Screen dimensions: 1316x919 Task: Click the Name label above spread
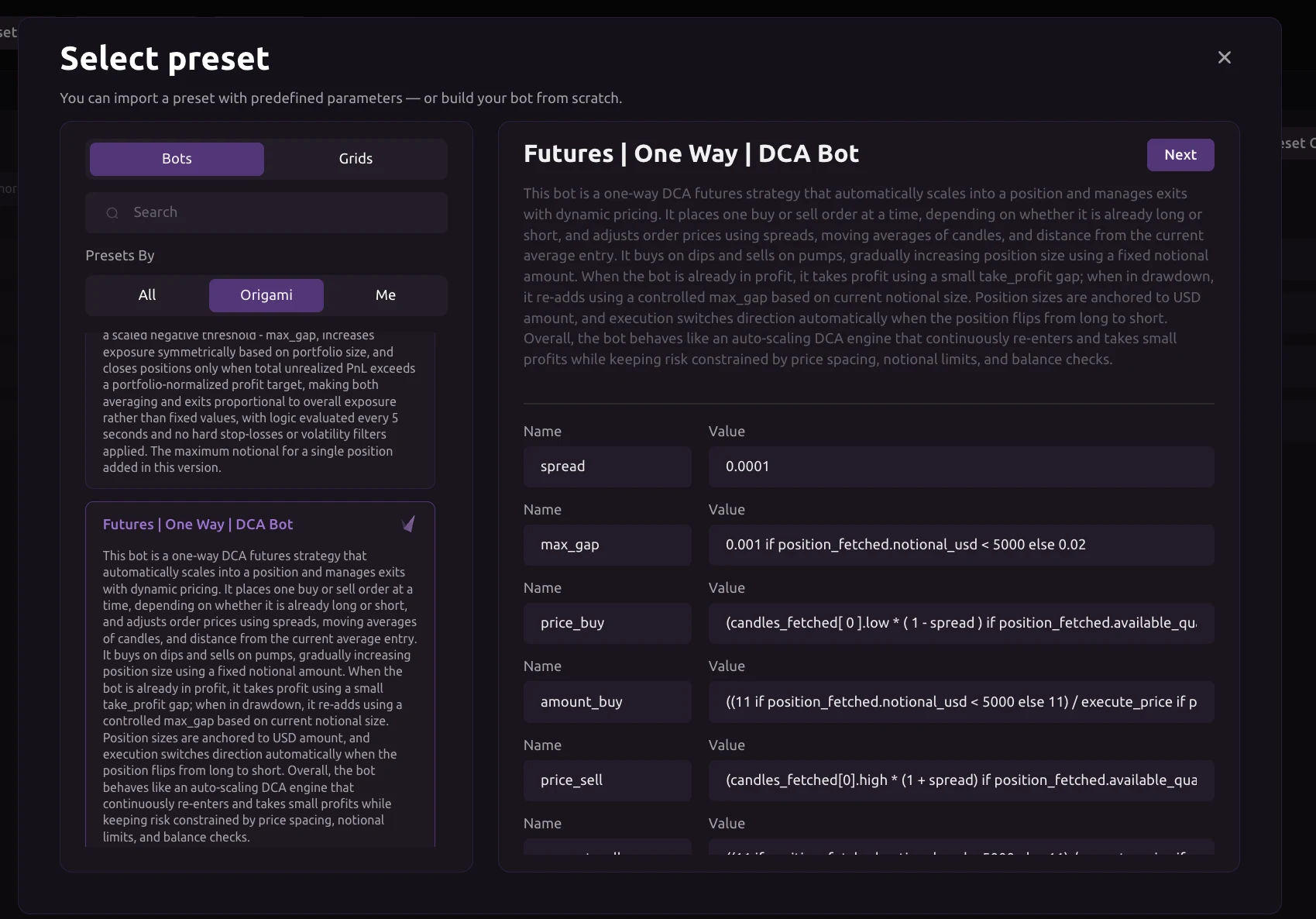(x=542, y=432)
